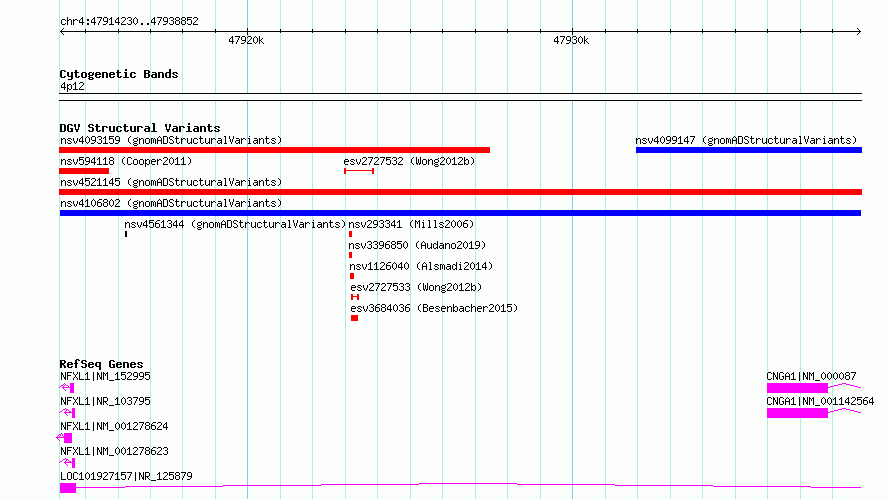Click the NFXL1|NM_001278624 label
Image resolution: width=890 pixels, height=499 pixels.
pos(114,426)
